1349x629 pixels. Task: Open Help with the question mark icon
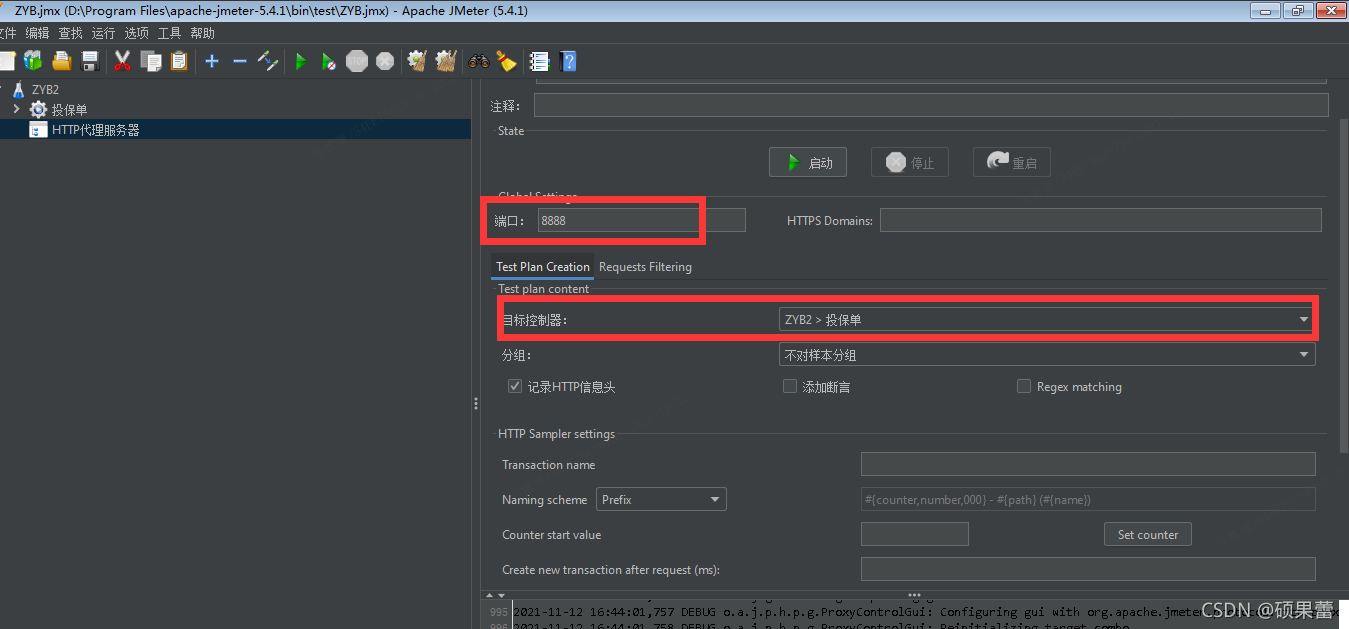568,61
